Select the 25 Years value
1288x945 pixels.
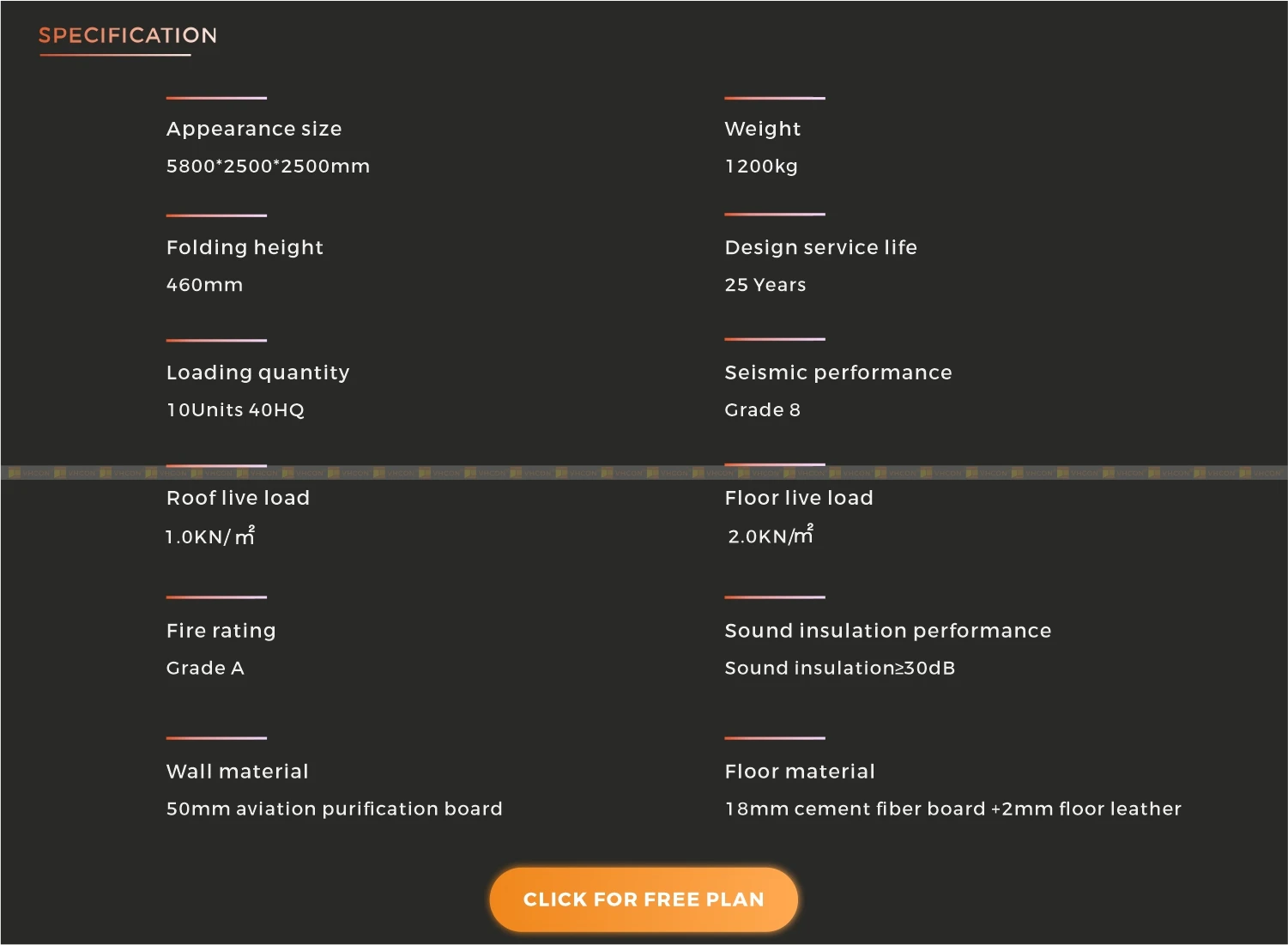[765, 285]
